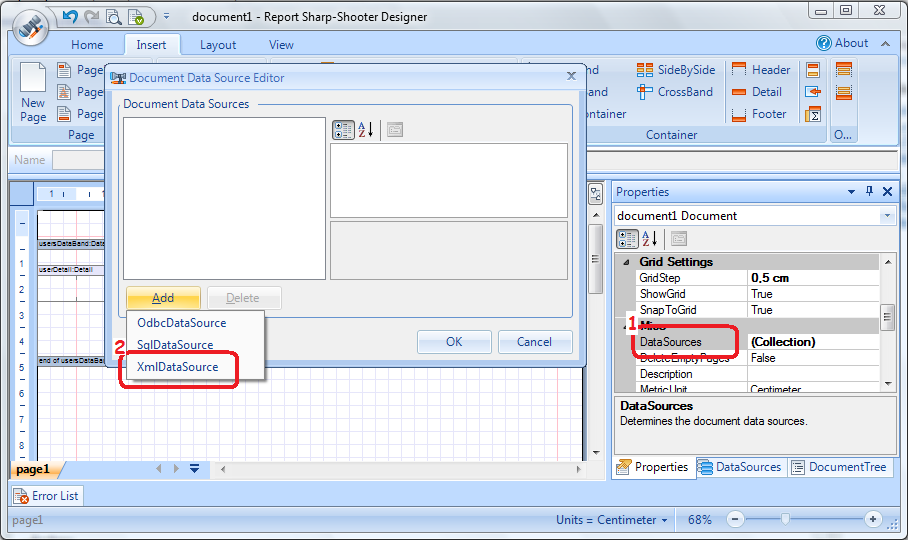Click Alphabetical sort icon in Properties panel

pyautogui.click(x=650, y=238)
